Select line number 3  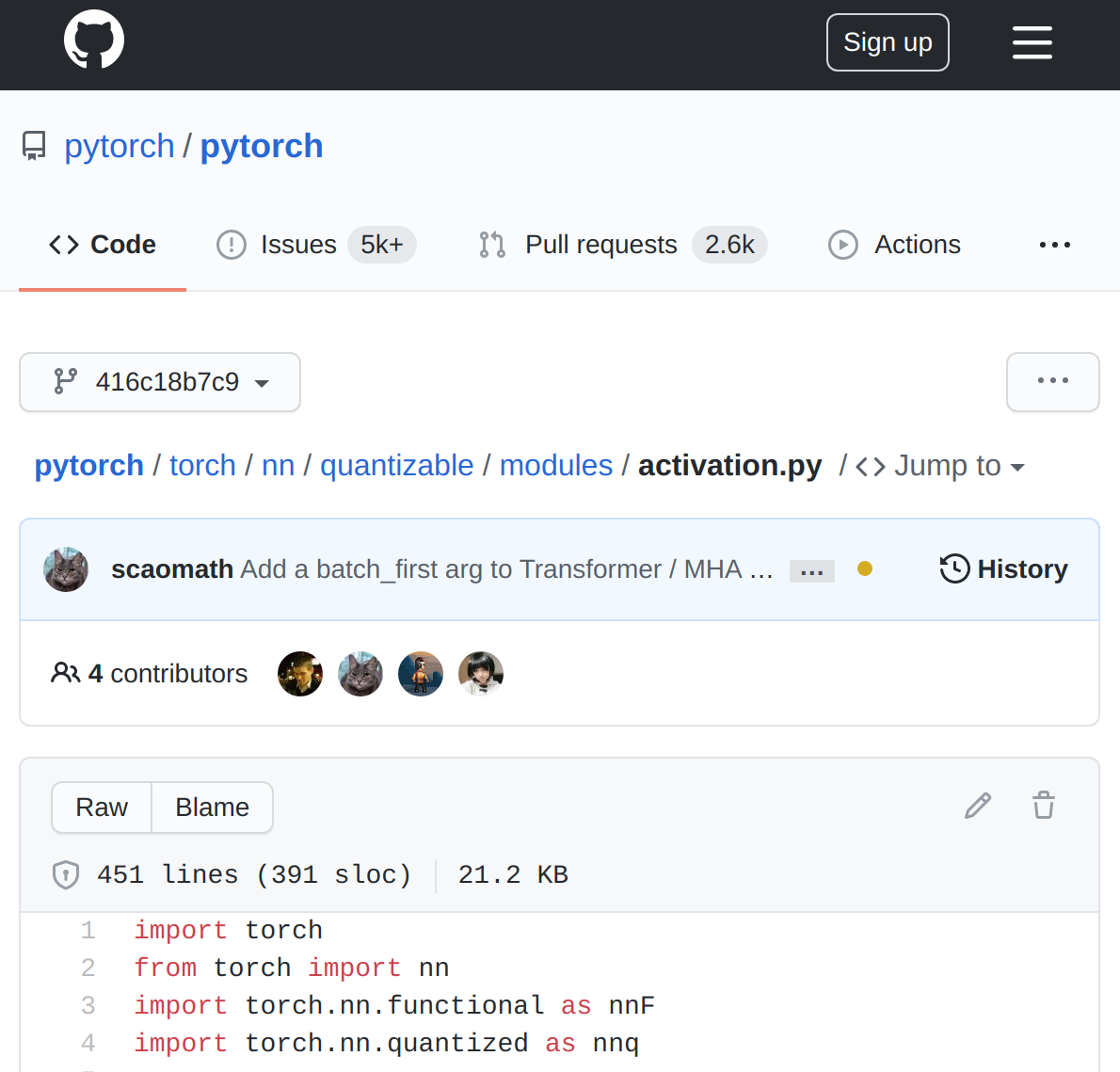88,1006
